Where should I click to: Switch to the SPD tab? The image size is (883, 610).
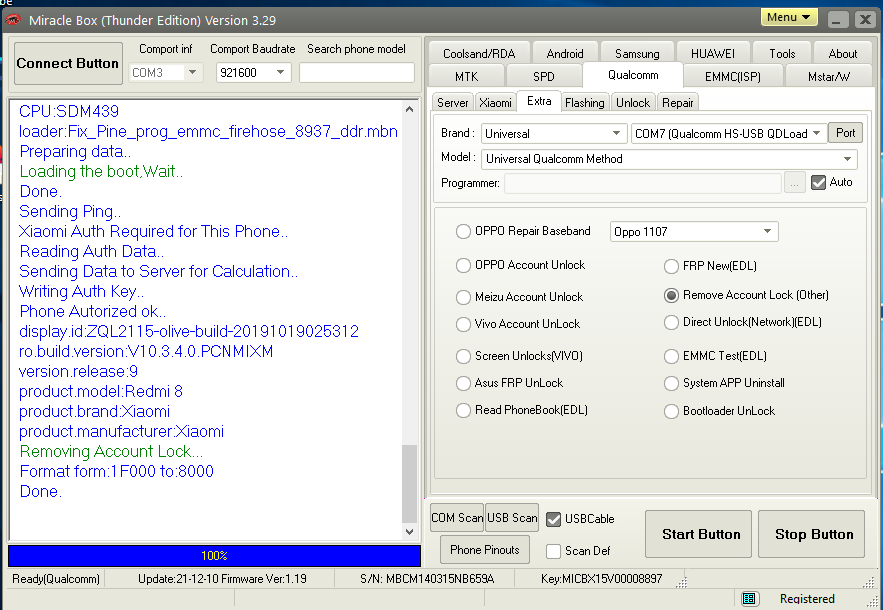543,76
